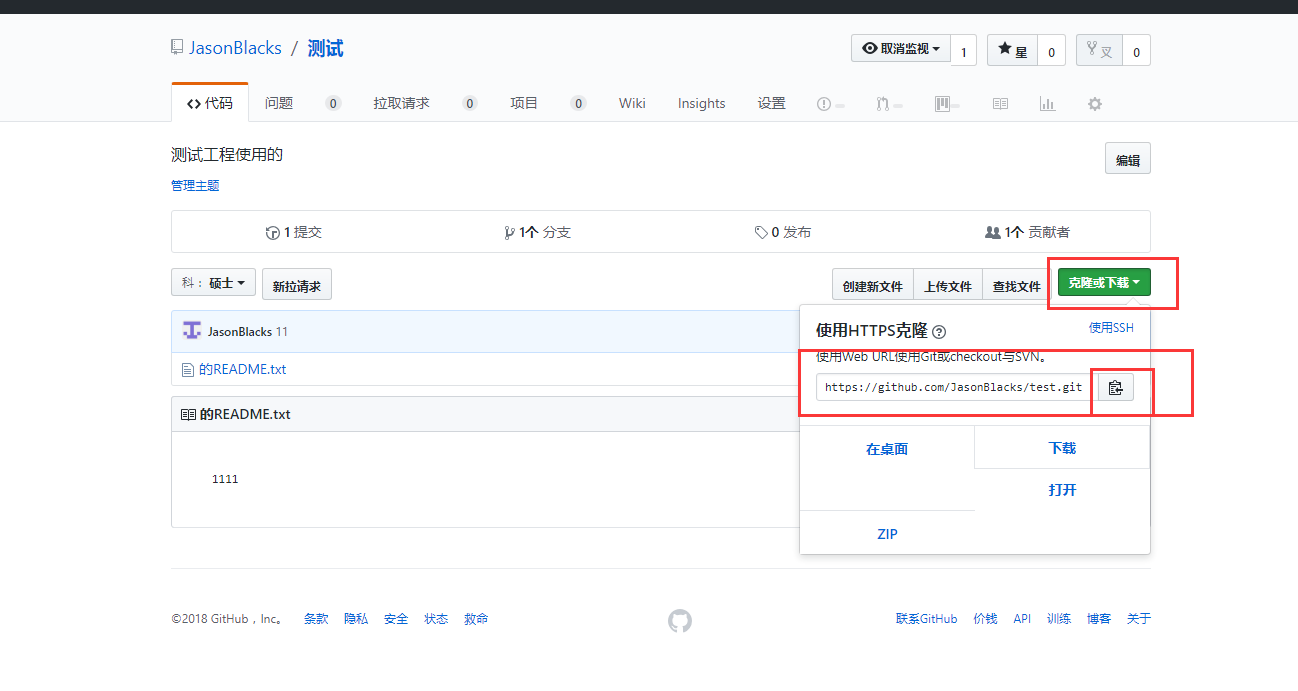
Task: Click the 救命 footer link
Action: coord(476,619)
